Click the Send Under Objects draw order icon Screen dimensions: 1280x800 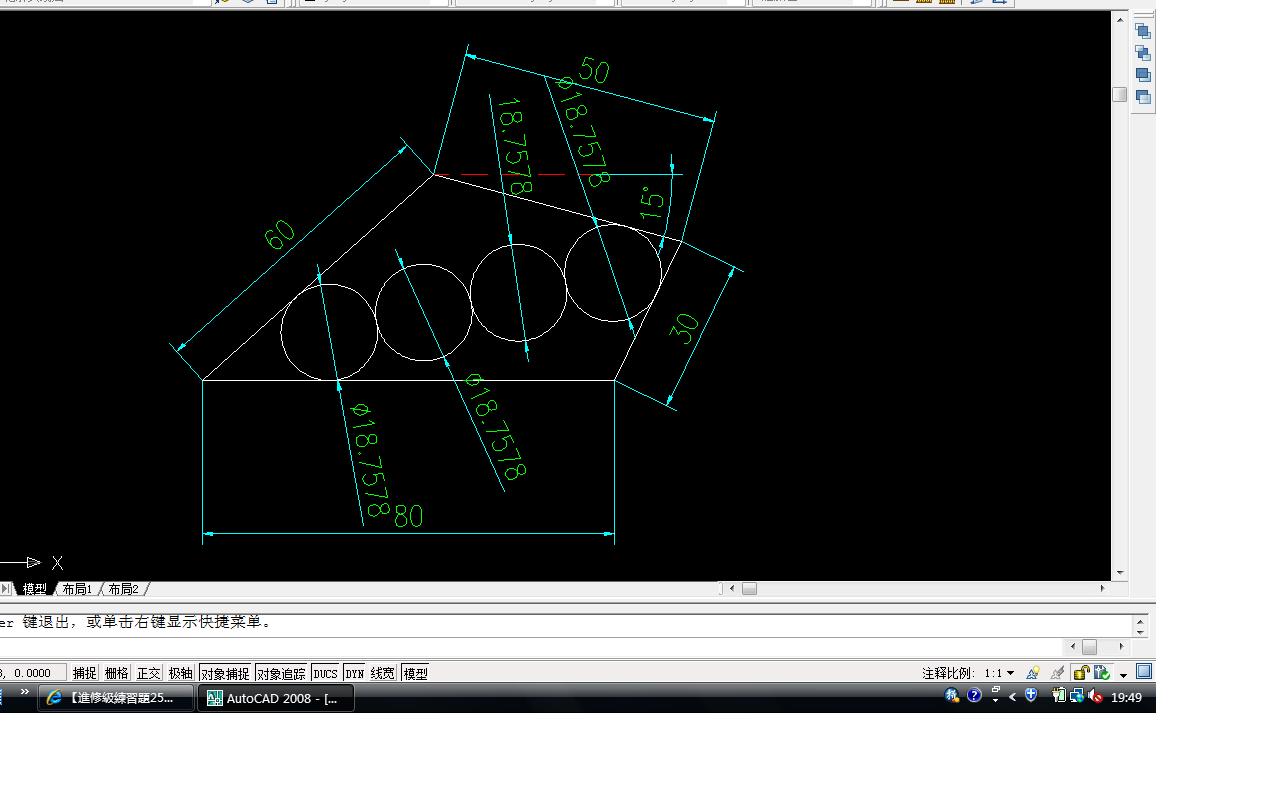tap(1143, 97)
